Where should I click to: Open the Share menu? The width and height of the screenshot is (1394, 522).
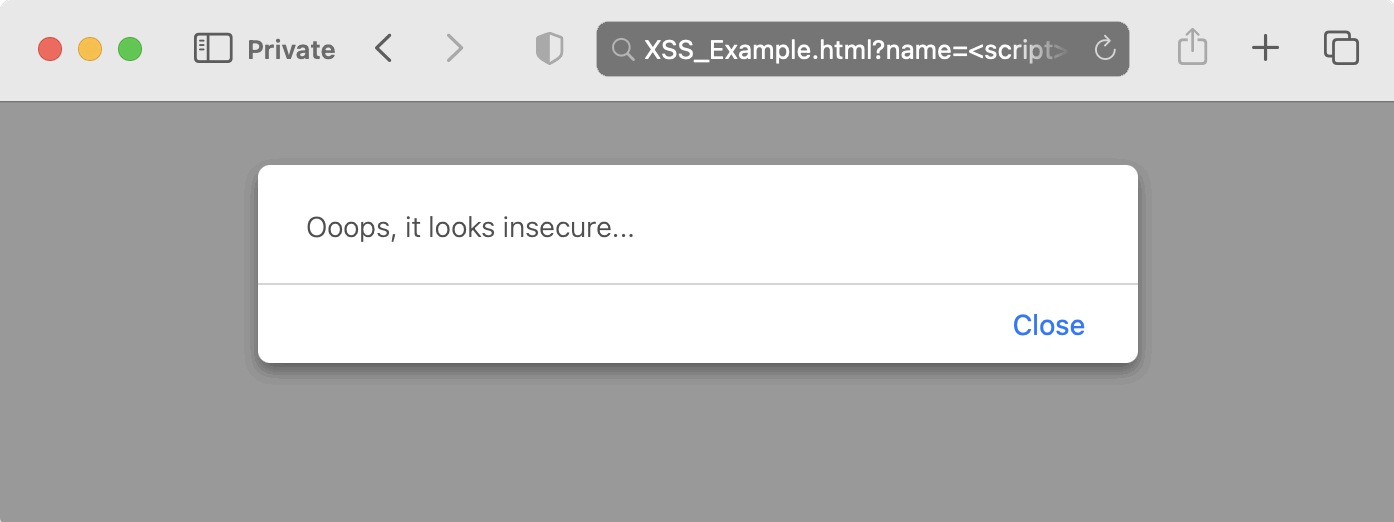click(x=1193, y=49)
